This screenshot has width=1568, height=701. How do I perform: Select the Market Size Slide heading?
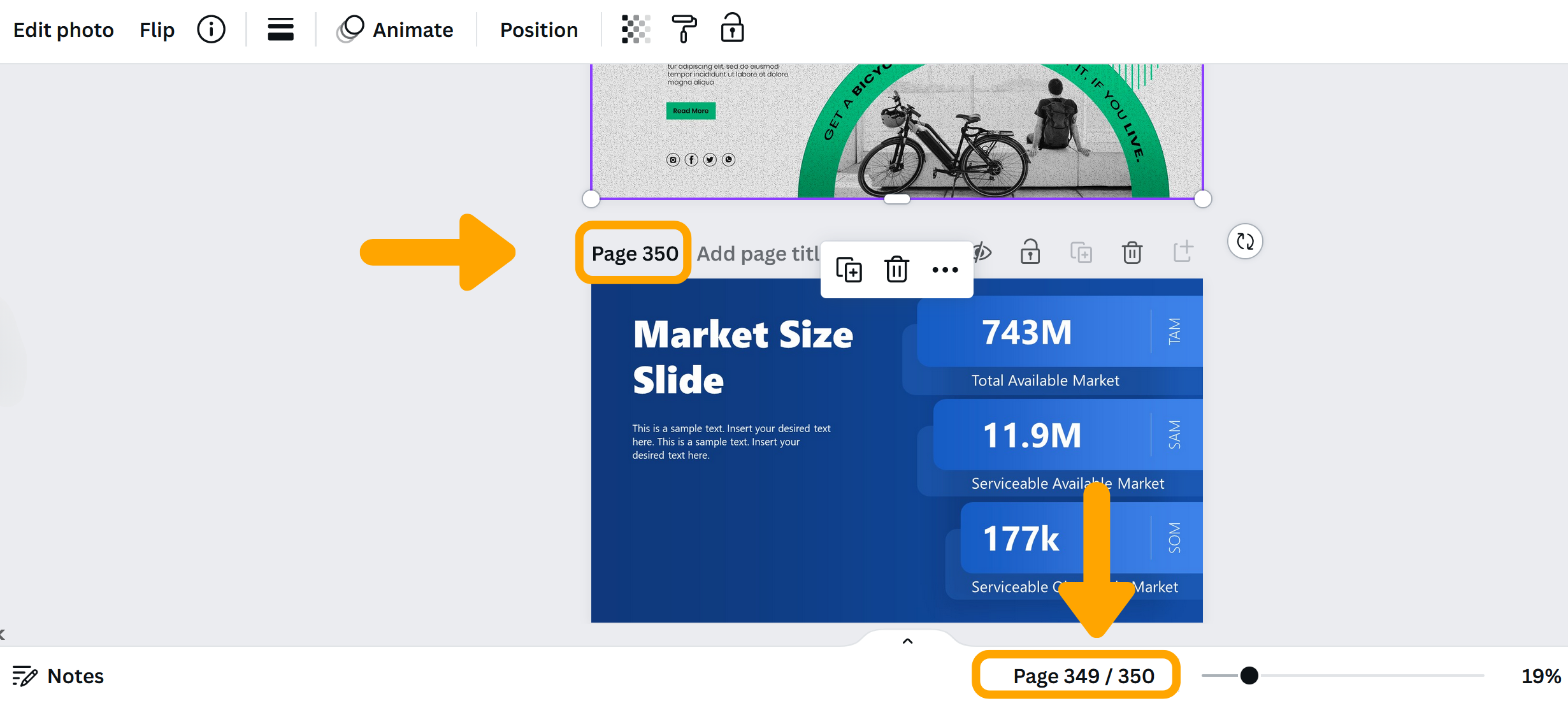point(743,358)
